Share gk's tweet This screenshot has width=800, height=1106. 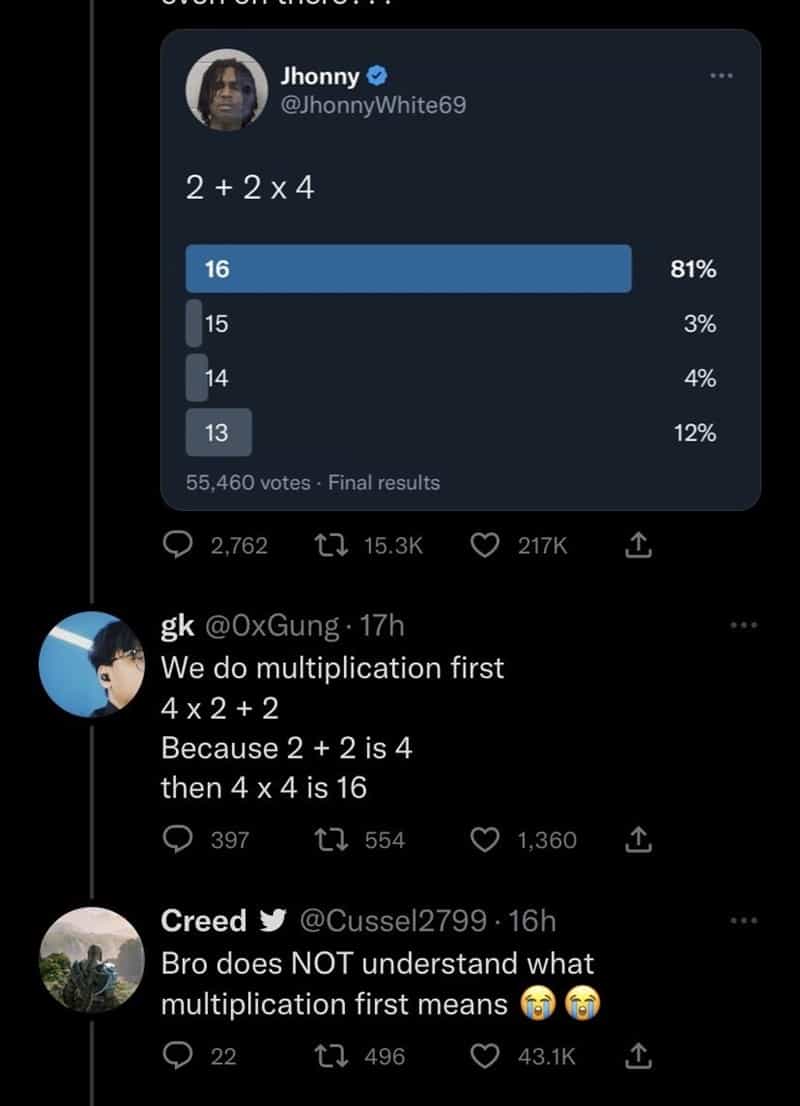coord(638,840)
